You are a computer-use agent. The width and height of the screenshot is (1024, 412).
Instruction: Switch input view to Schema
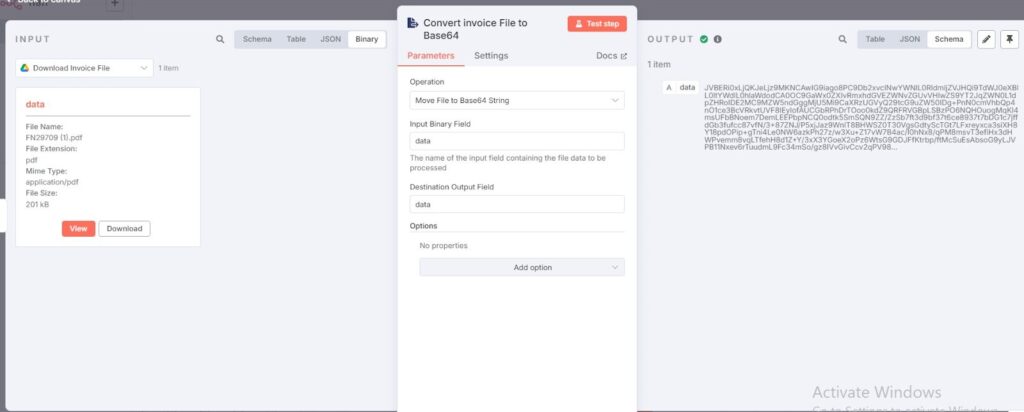[x=257, y=39]
